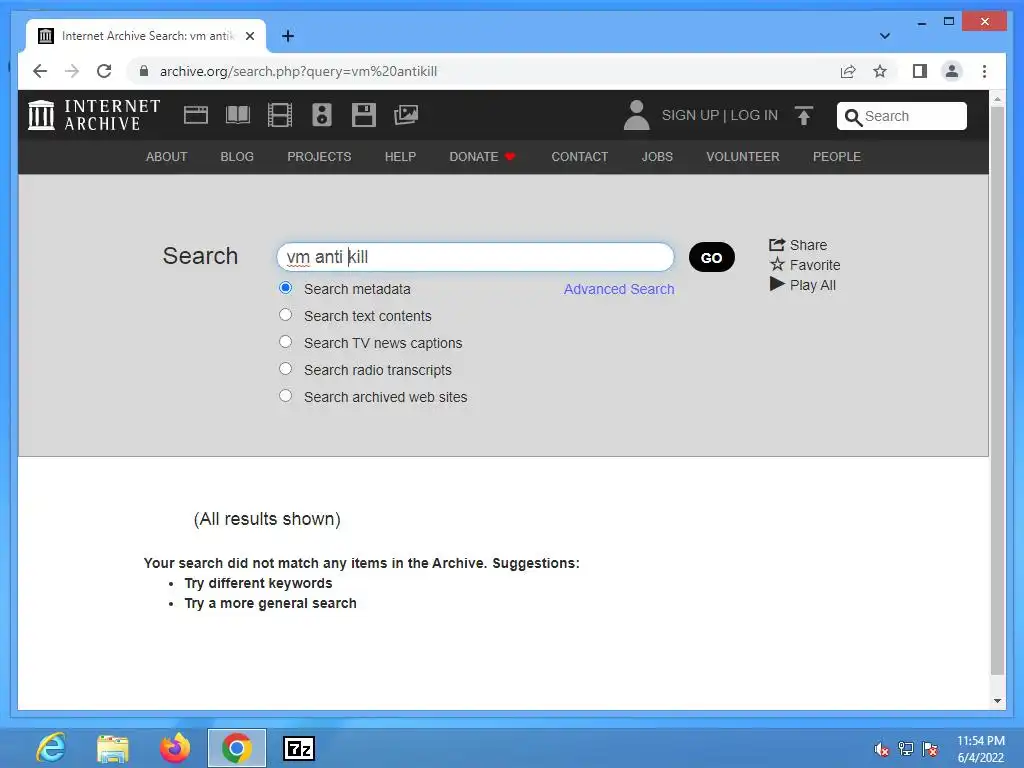View site lock information icon

click(x=144, y=71)
